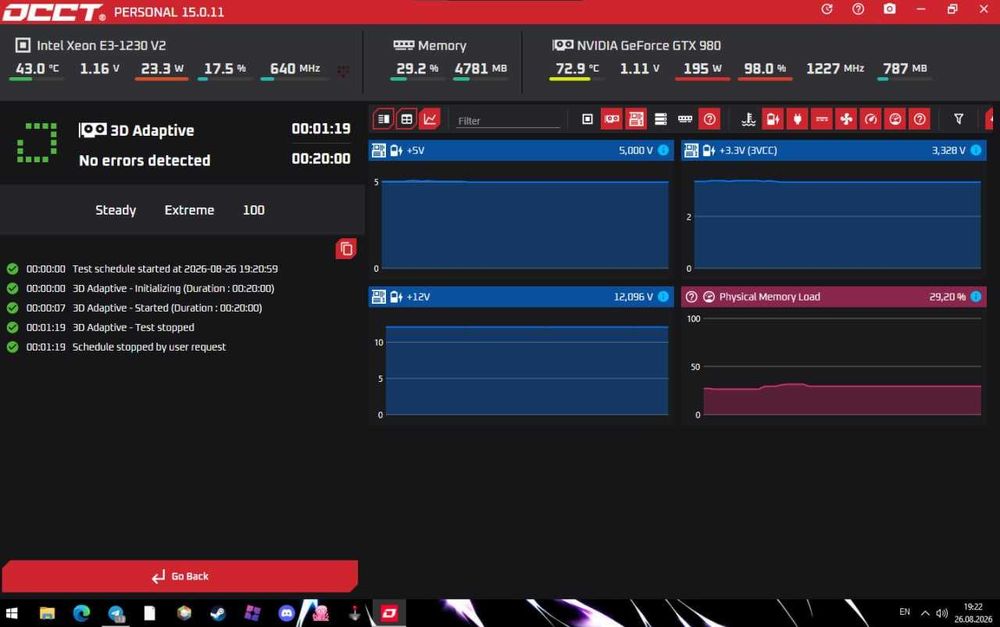Open the volume control in system tray
Viewport: 1000px width, 627px height.
(x=942, y=613)
